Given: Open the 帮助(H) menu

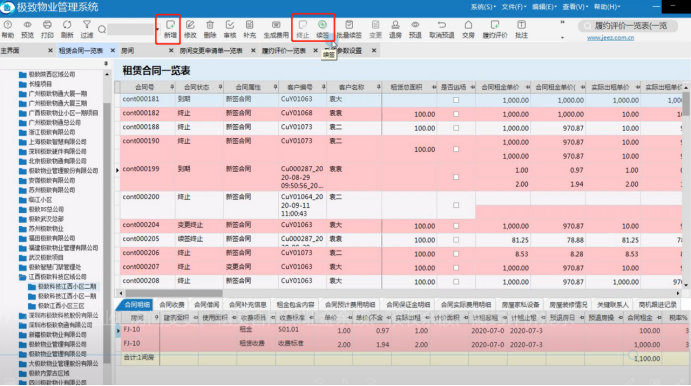Looking at the screenshot, I should (607, 7).
